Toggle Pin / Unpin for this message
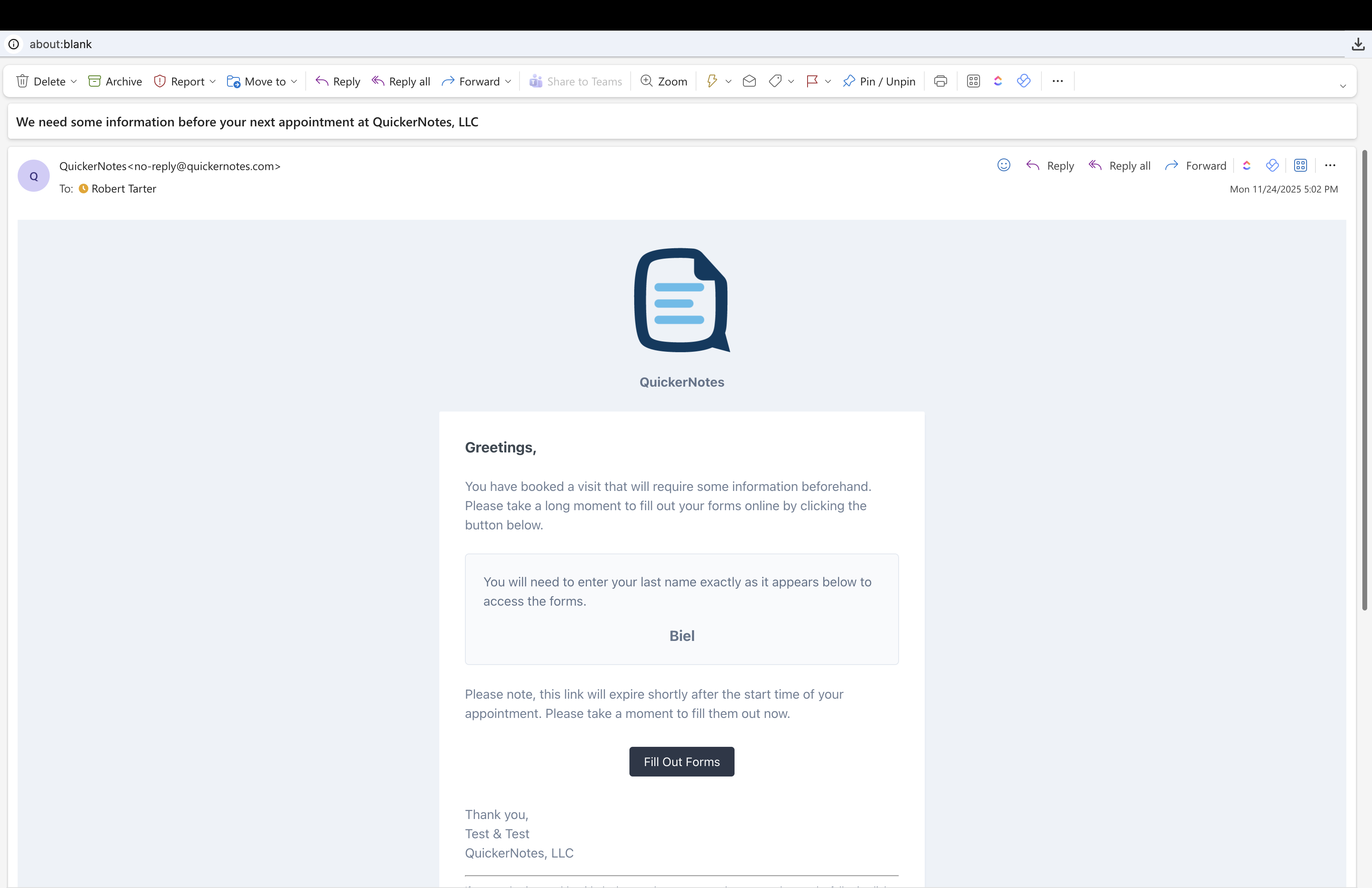 pyautogui.click(x=879, y=81)
